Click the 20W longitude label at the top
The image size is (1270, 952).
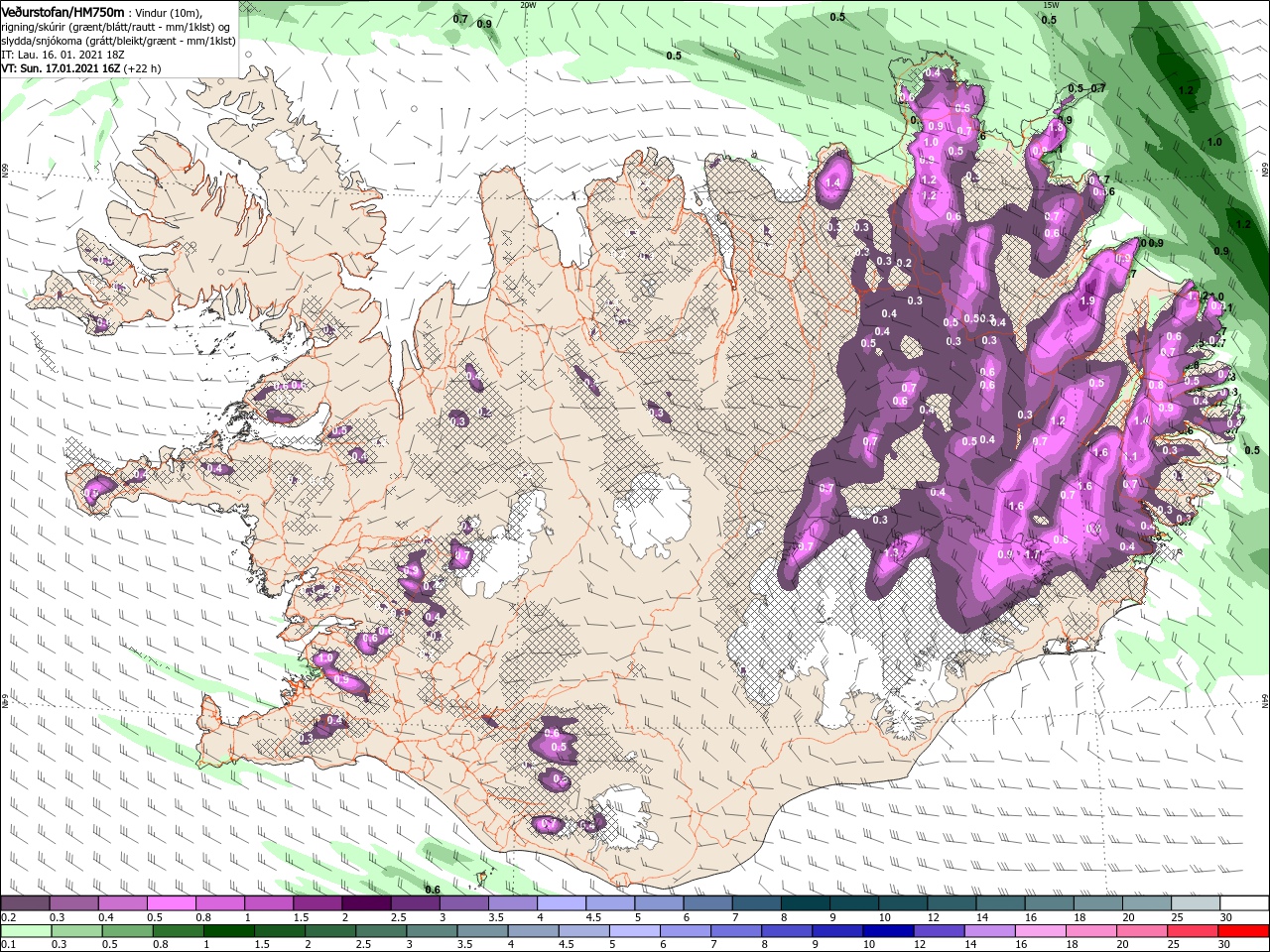pyautogui.click(x=528, y=4)
